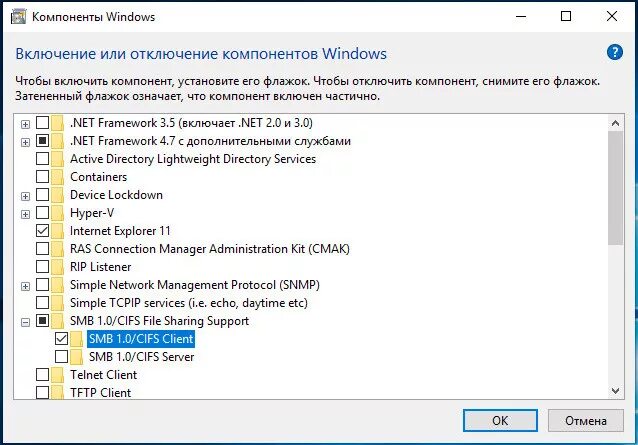Viewport: 638px width, 445px height.
Task: Expand the .NET Framework 3.5 node
Action: (x=25, y=124)
